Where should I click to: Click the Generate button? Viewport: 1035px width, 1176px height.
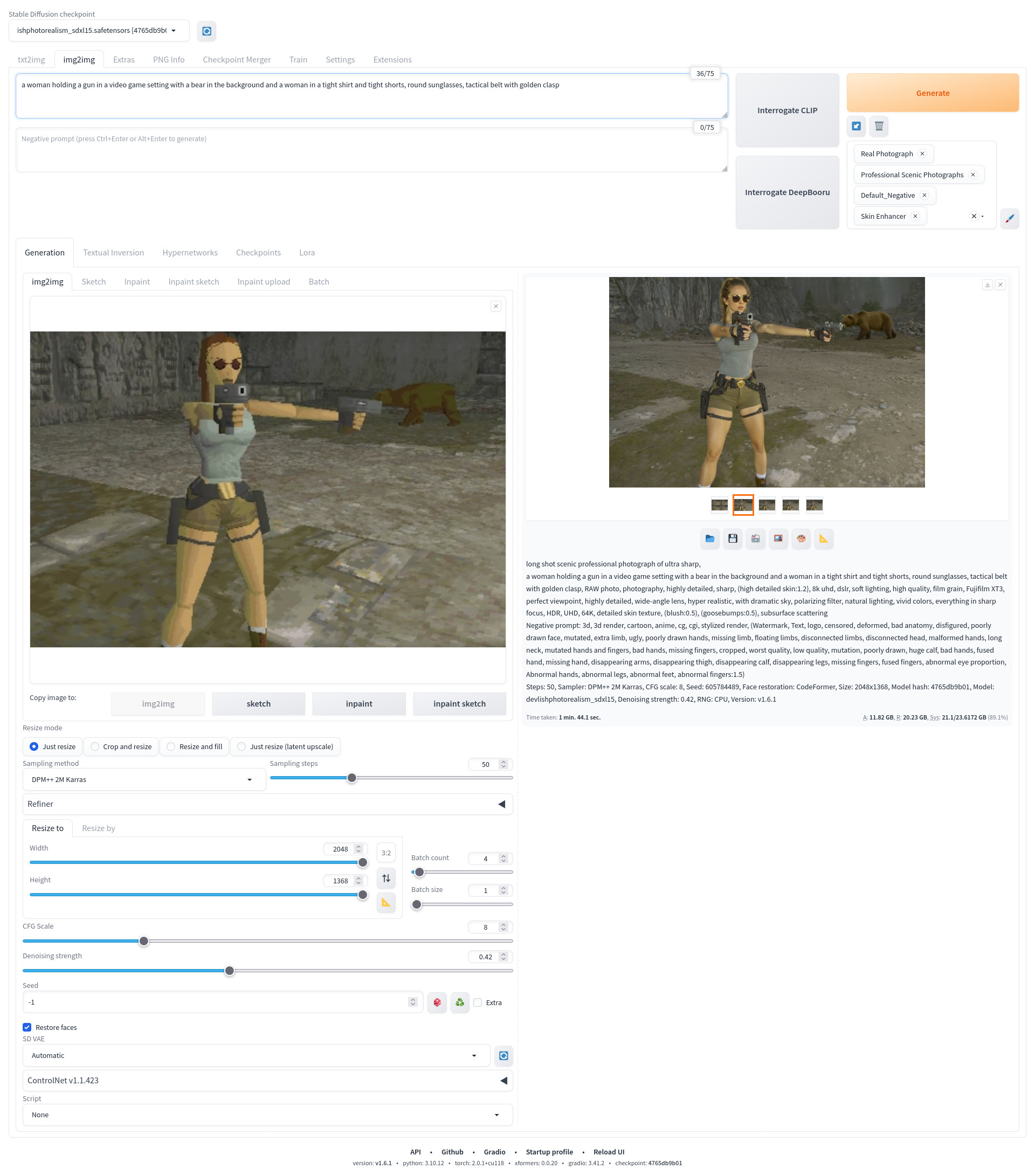[933, 93]
